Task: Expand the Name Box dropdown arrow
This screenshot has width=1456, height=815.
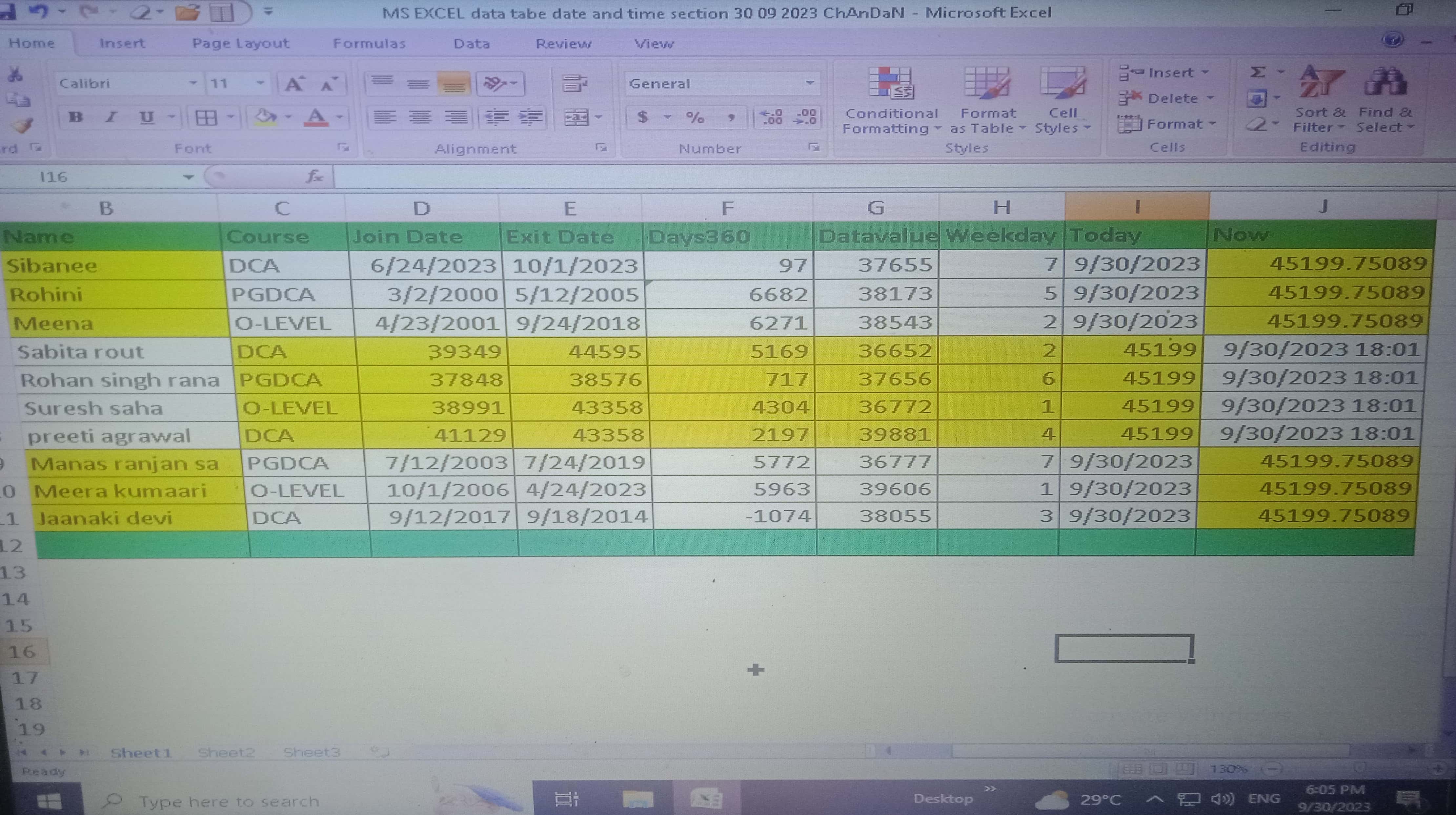Action: click(188, 178)
